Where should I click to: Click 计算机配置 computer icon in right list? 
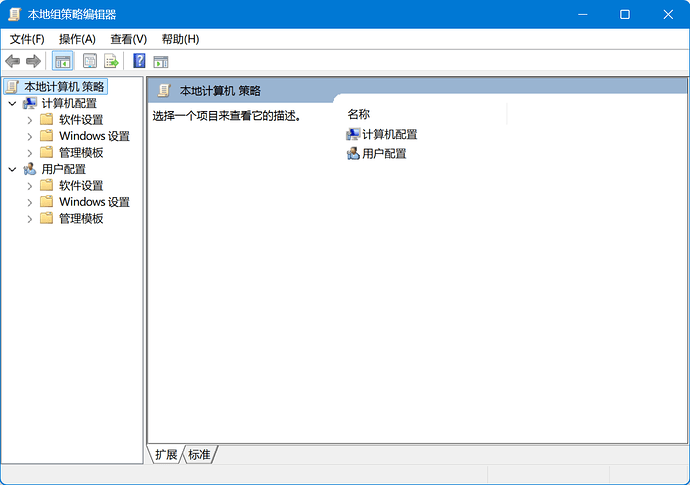pyautogui.click(x=353, y=134)
